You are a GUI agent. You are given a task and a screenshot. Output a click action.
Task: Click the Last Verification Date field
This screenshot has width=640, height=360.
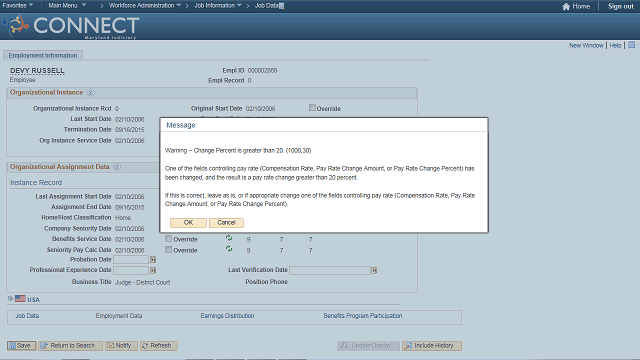(330, 270)
